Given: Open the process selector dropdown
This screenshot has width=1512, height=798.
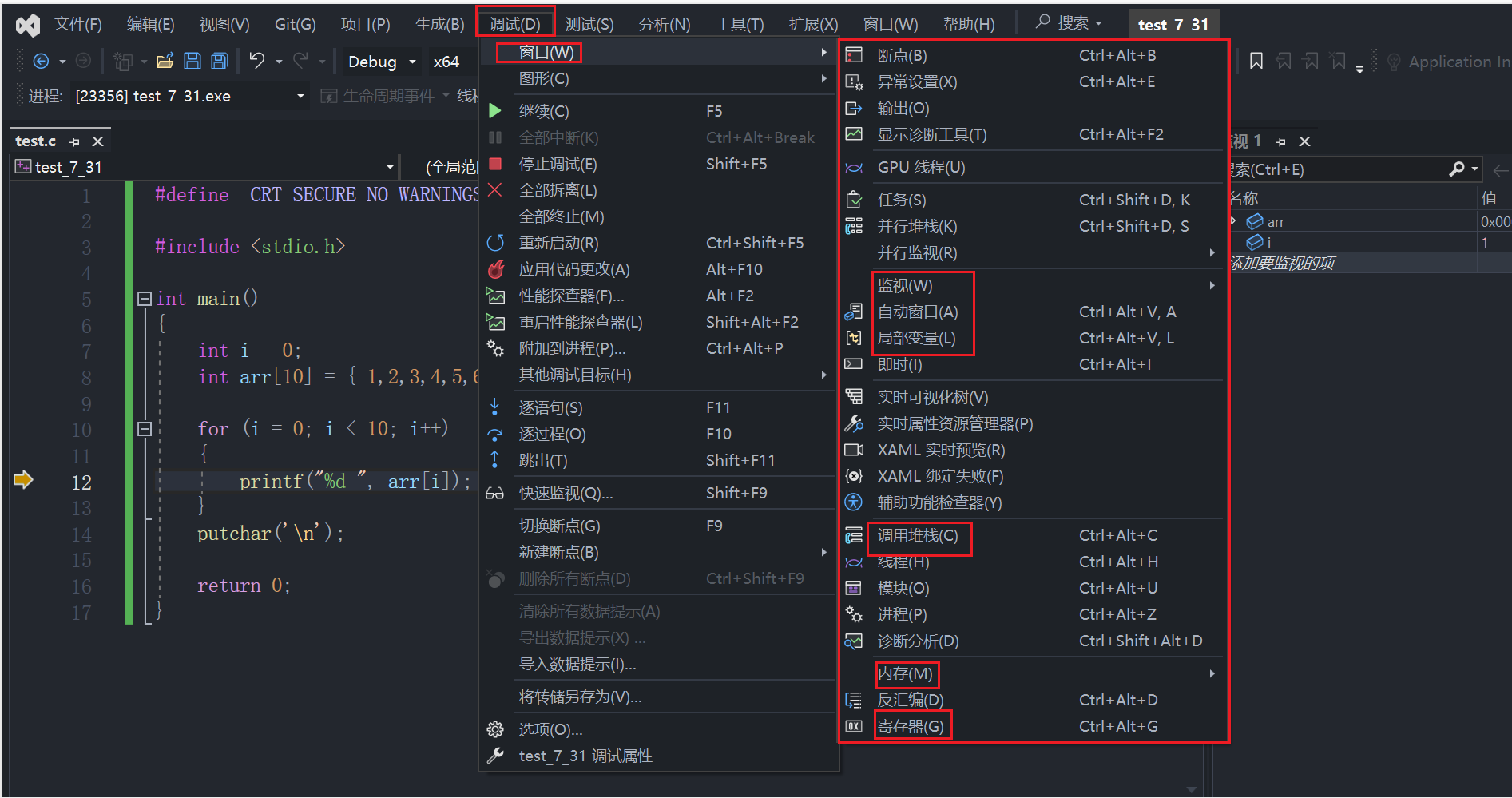Looking at the screenshot, I should [300, 96].
